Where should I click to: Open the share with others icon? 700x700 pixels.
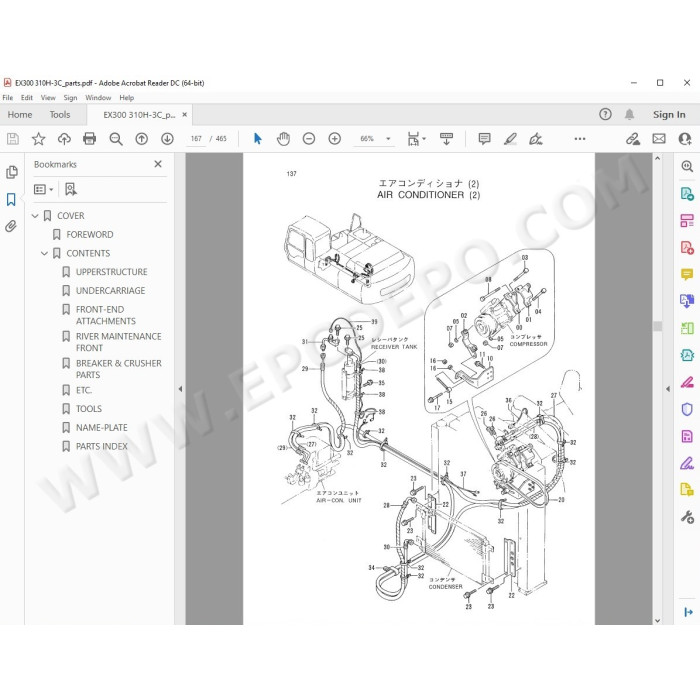pos(685,139)
